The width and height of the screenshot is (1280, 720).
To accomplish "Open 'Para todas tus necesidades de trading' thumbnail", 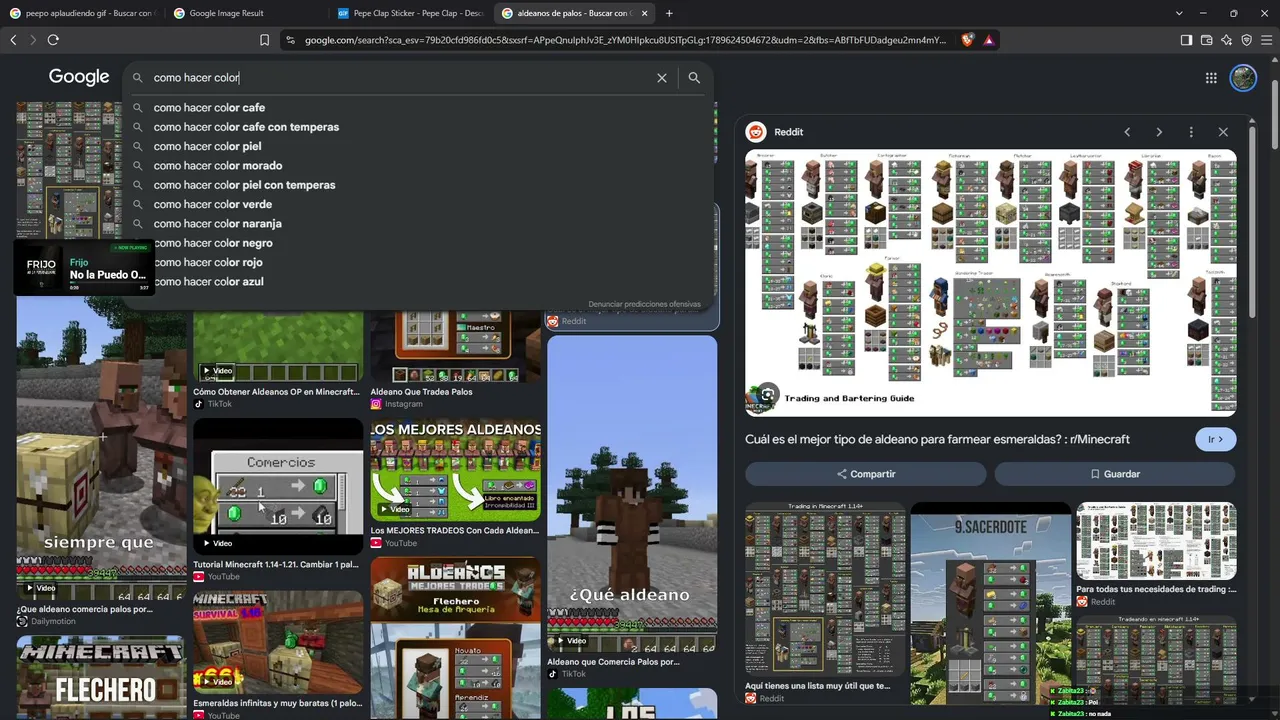I will [1156, 541].
